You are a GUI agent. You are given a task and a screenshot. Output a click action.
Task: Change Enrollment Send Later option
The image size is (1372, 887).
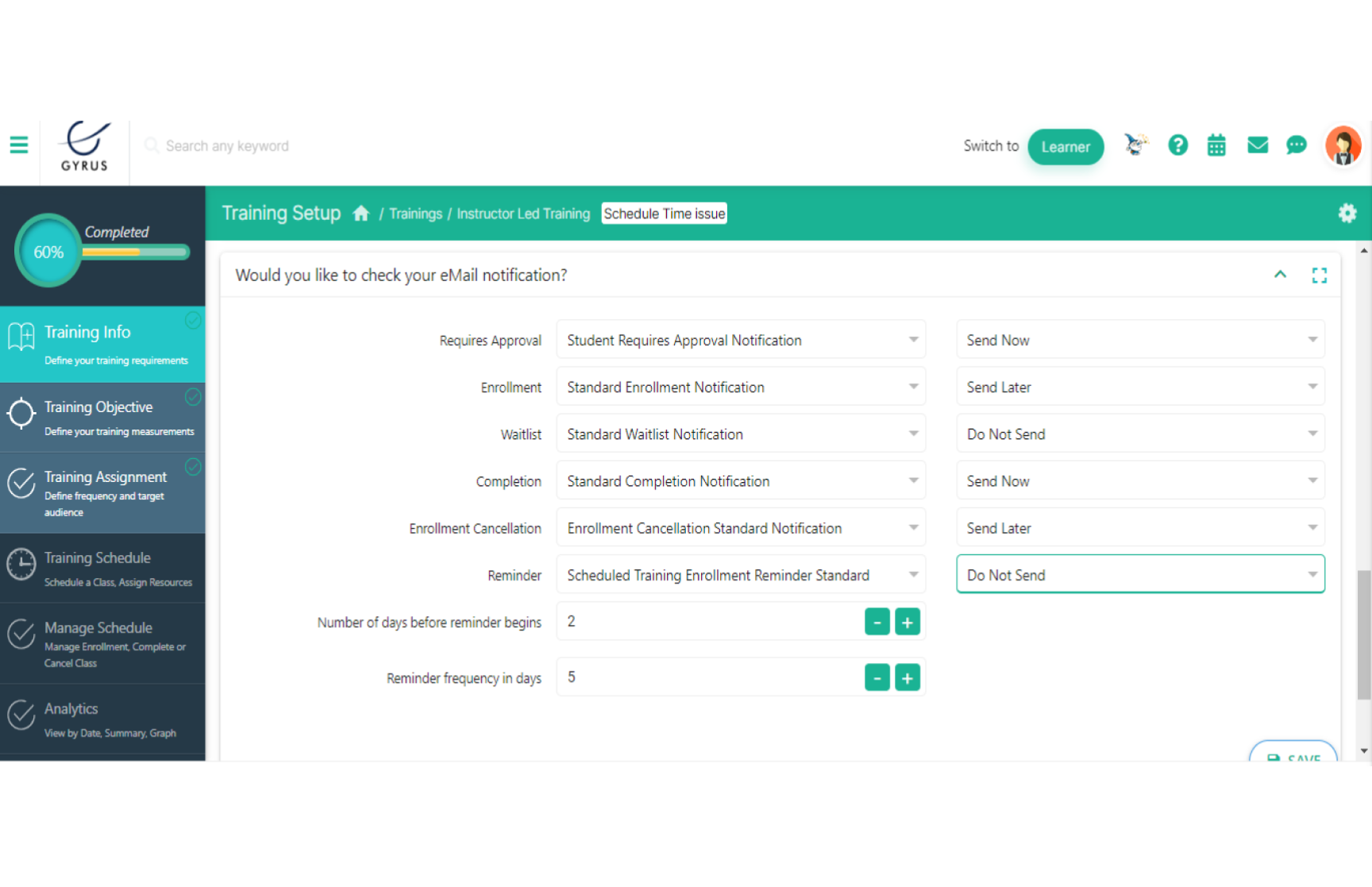coord(1140,387)
